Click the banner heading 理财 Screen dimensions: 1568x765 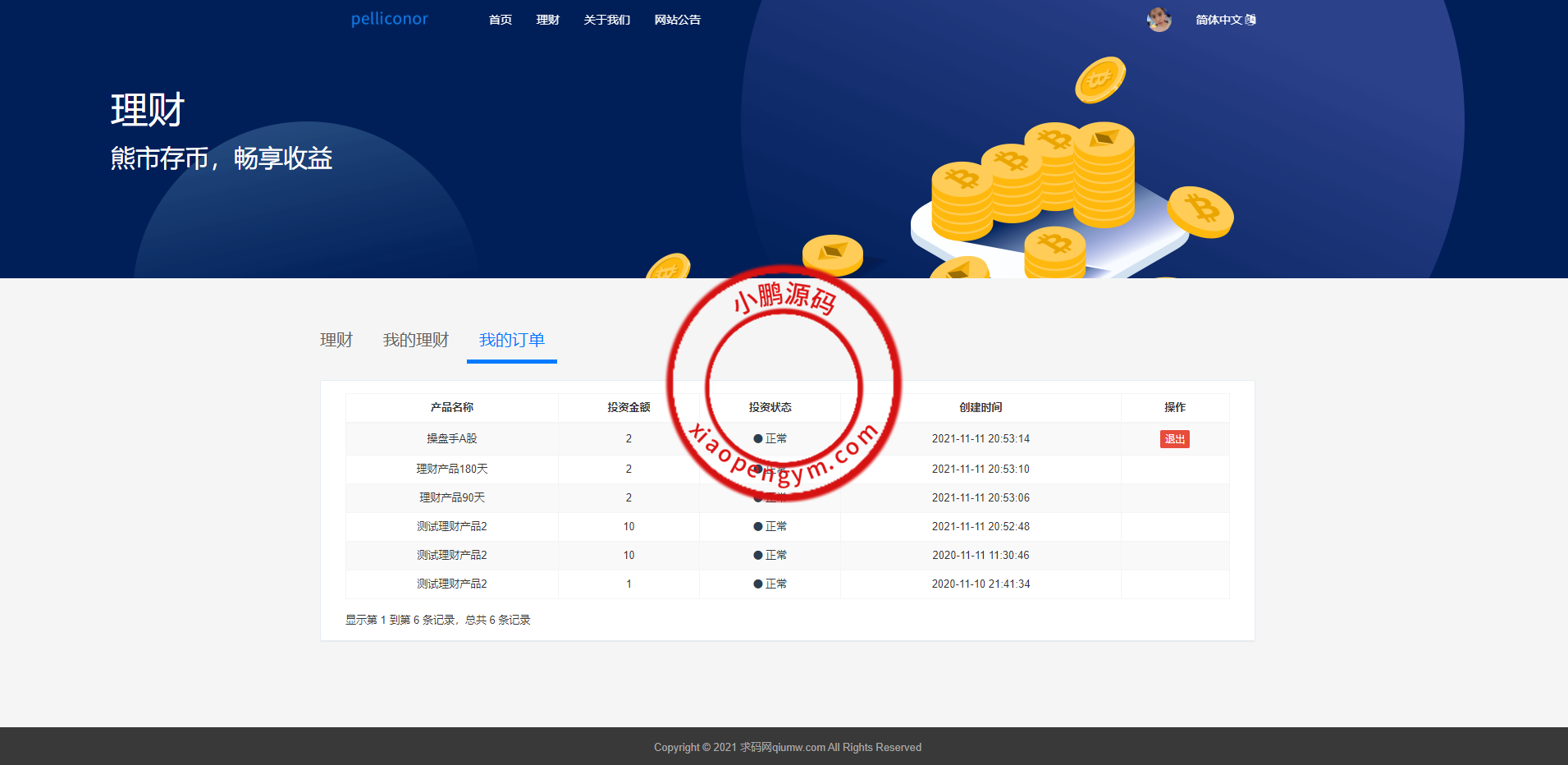tap(148, 109)
